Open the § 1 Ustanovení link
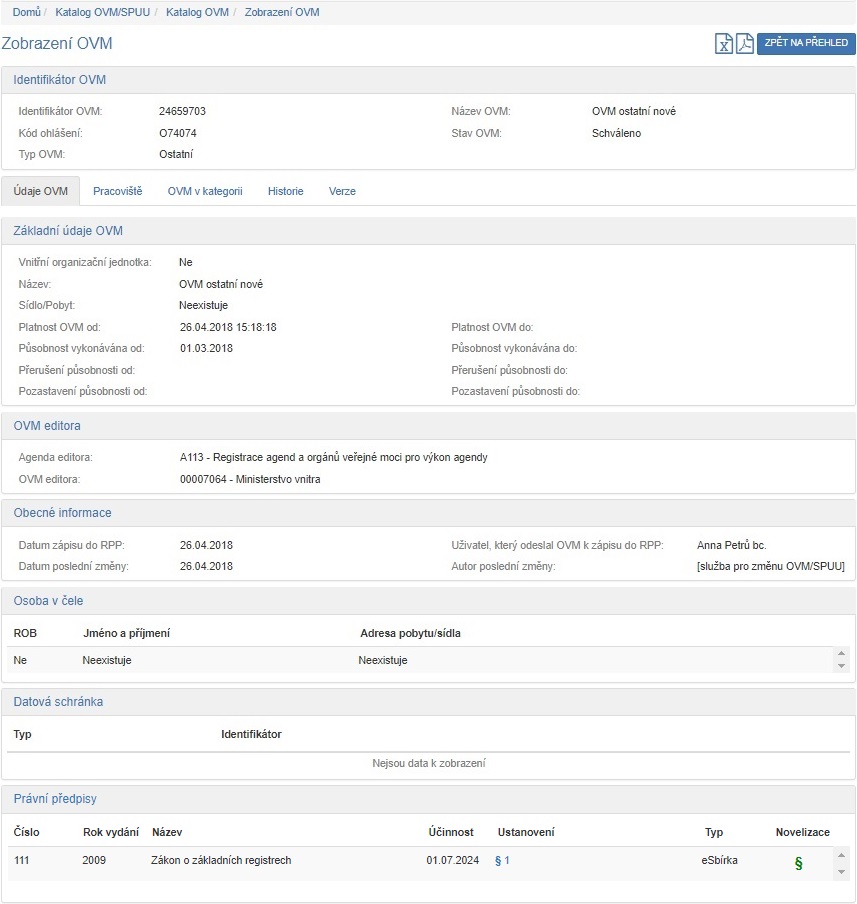Viewport: 857px width, 904px height. (502, 860)
